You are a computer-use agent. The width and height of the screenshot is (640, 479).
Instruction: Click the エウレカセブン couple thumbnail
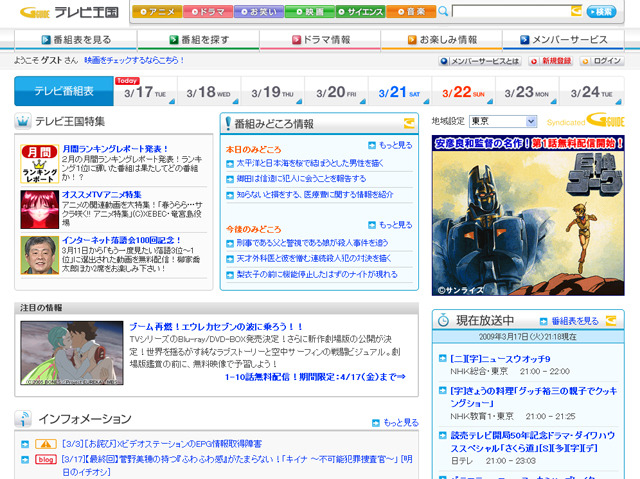[x=72, y=353]
